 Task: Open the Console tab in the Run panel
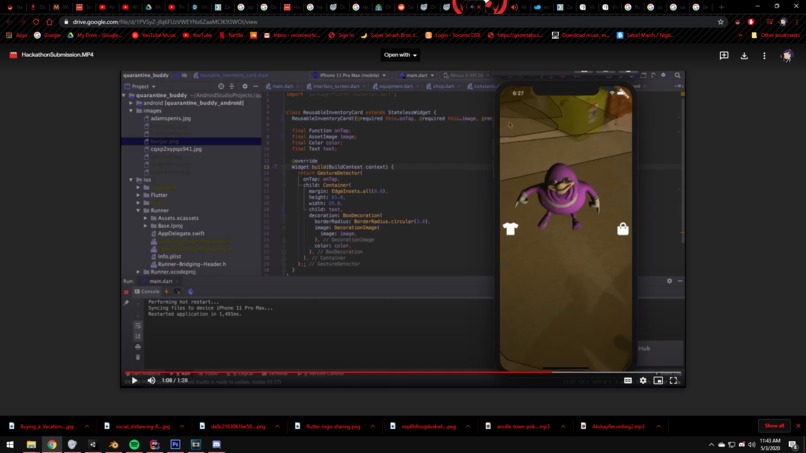click(x=147, y=292)
